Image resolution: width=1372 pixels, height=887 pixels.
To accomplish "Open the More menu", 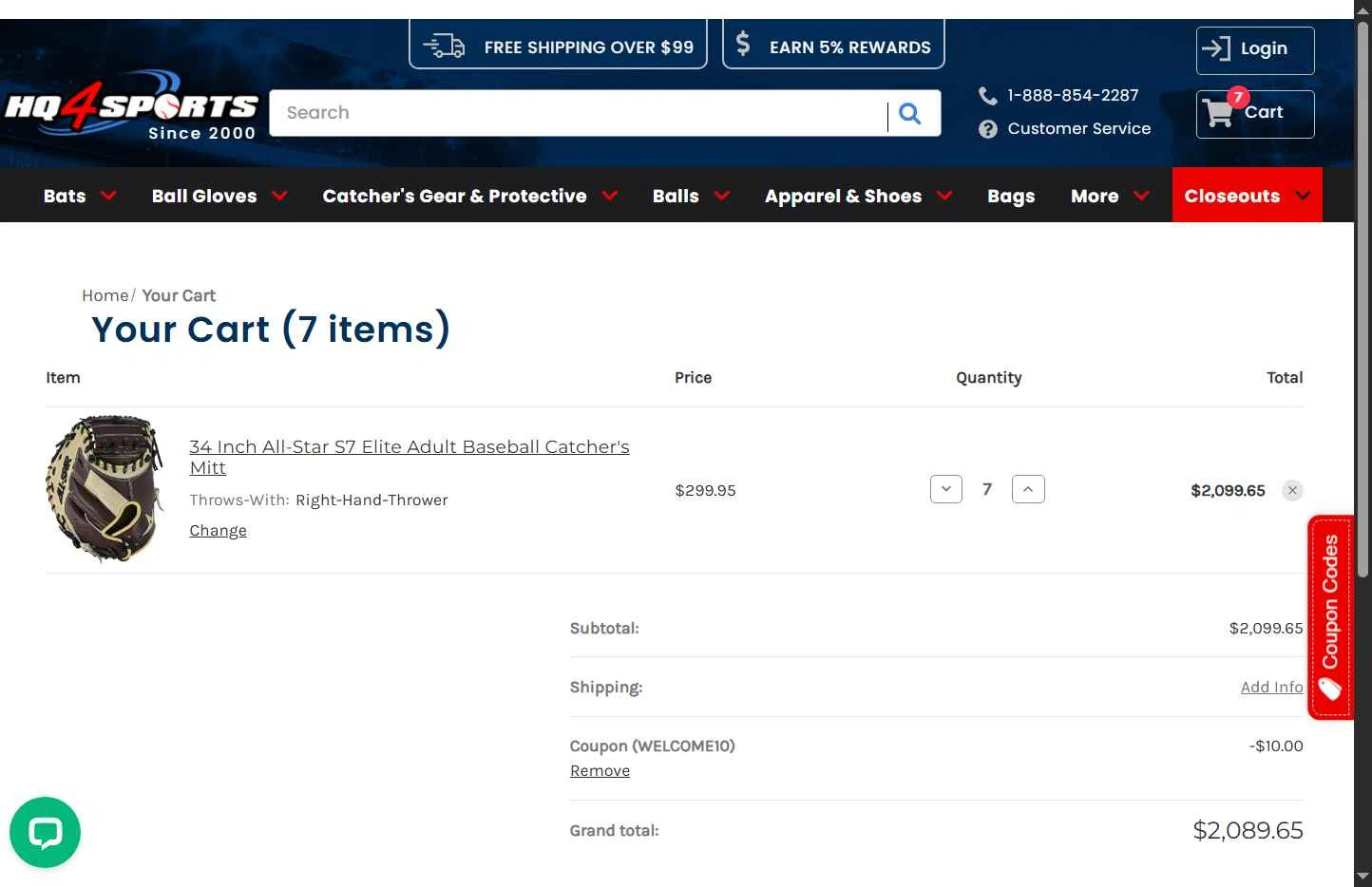I will coord(1095,196).
